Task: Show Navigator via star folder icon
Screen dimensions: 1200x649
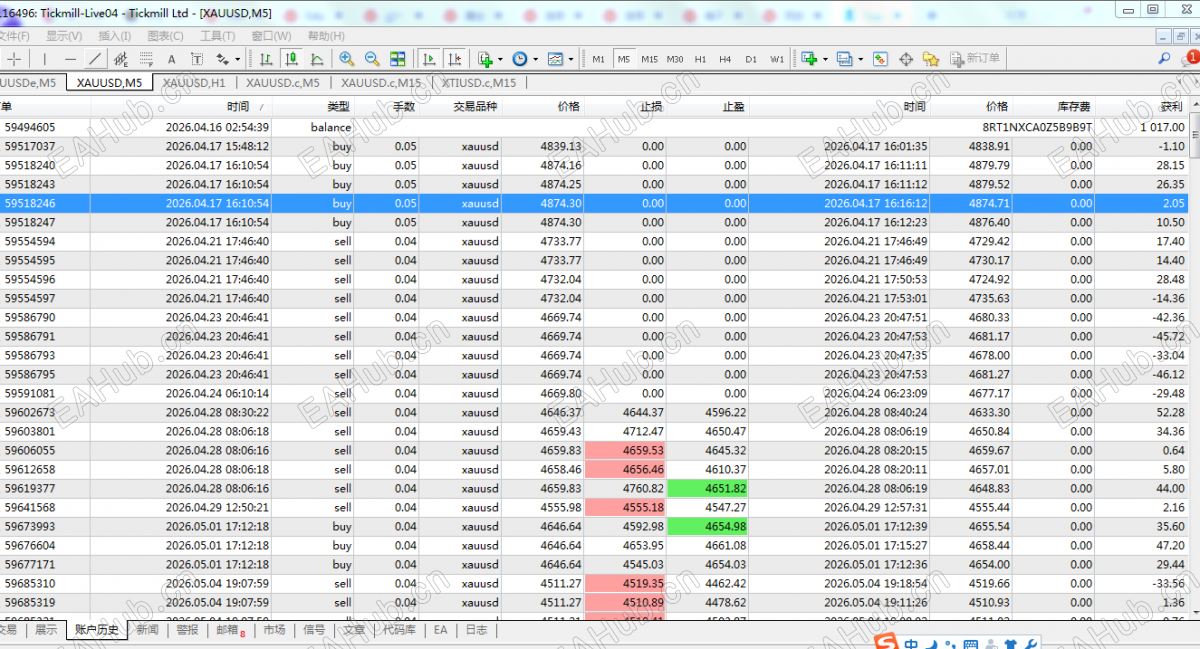Action: pos(931,59)
